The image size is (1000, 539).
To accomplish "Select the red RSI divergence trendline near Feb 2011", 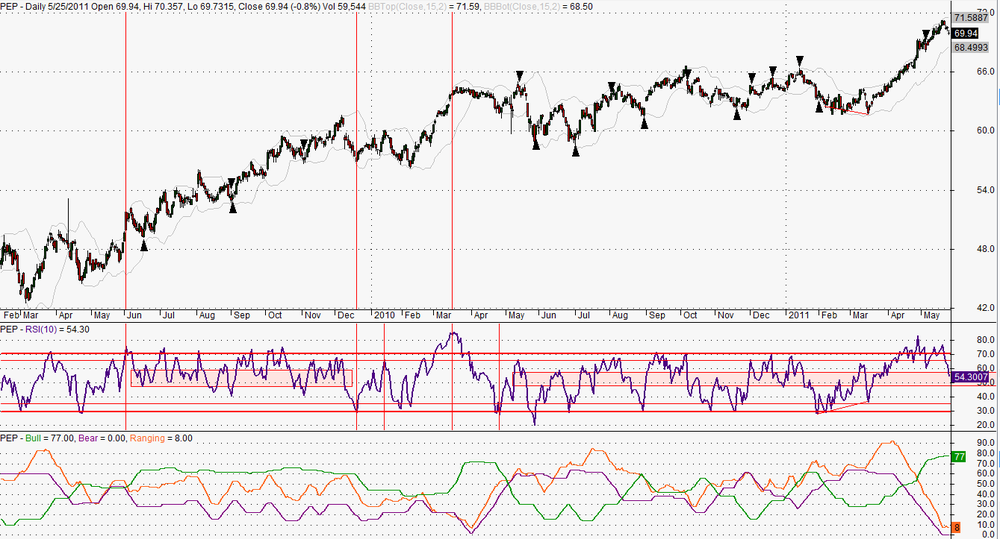I will click(x=843, y=407).
